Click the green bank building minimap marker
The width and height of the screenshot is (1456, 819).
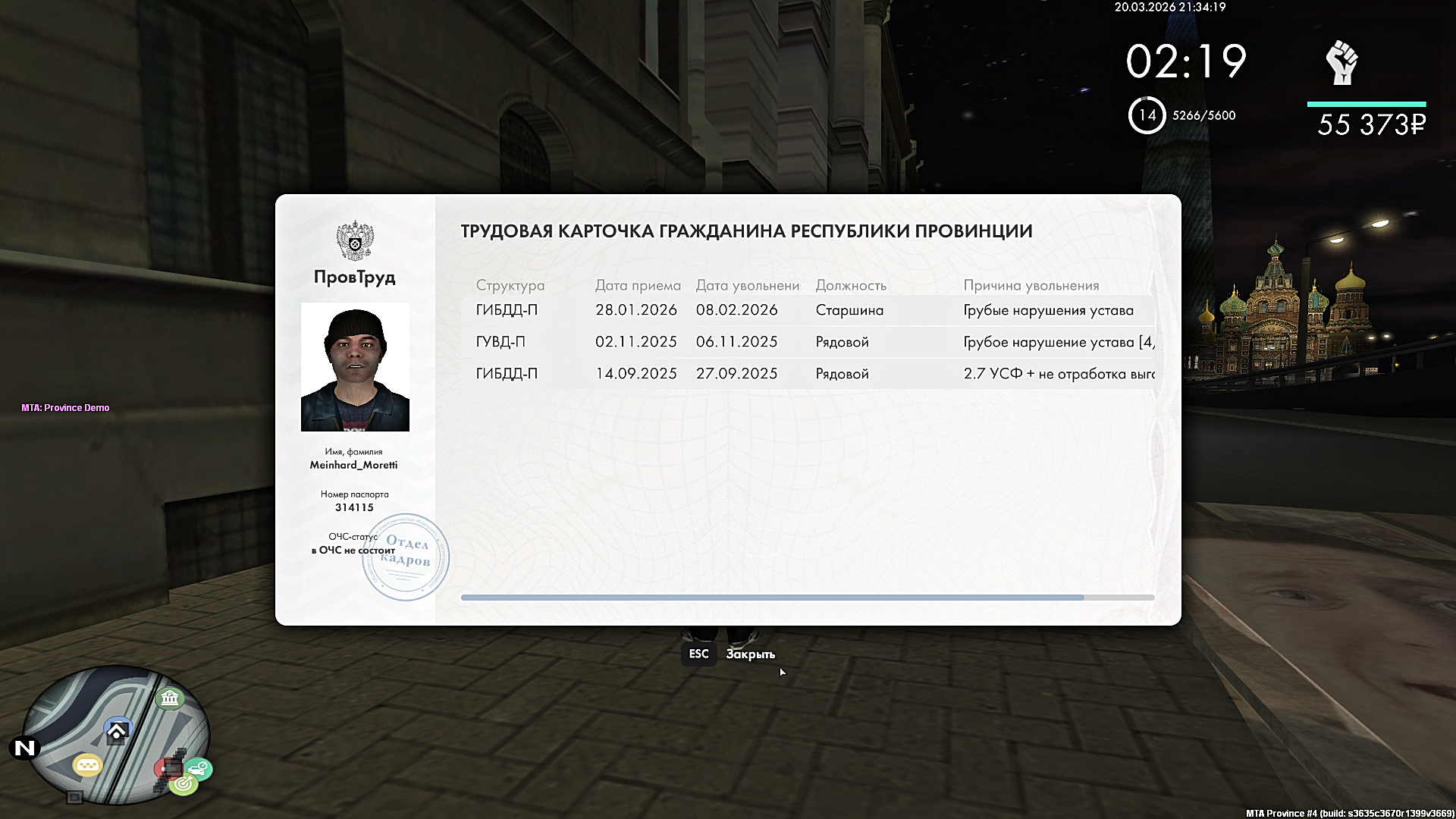click(x=169, y=698)
